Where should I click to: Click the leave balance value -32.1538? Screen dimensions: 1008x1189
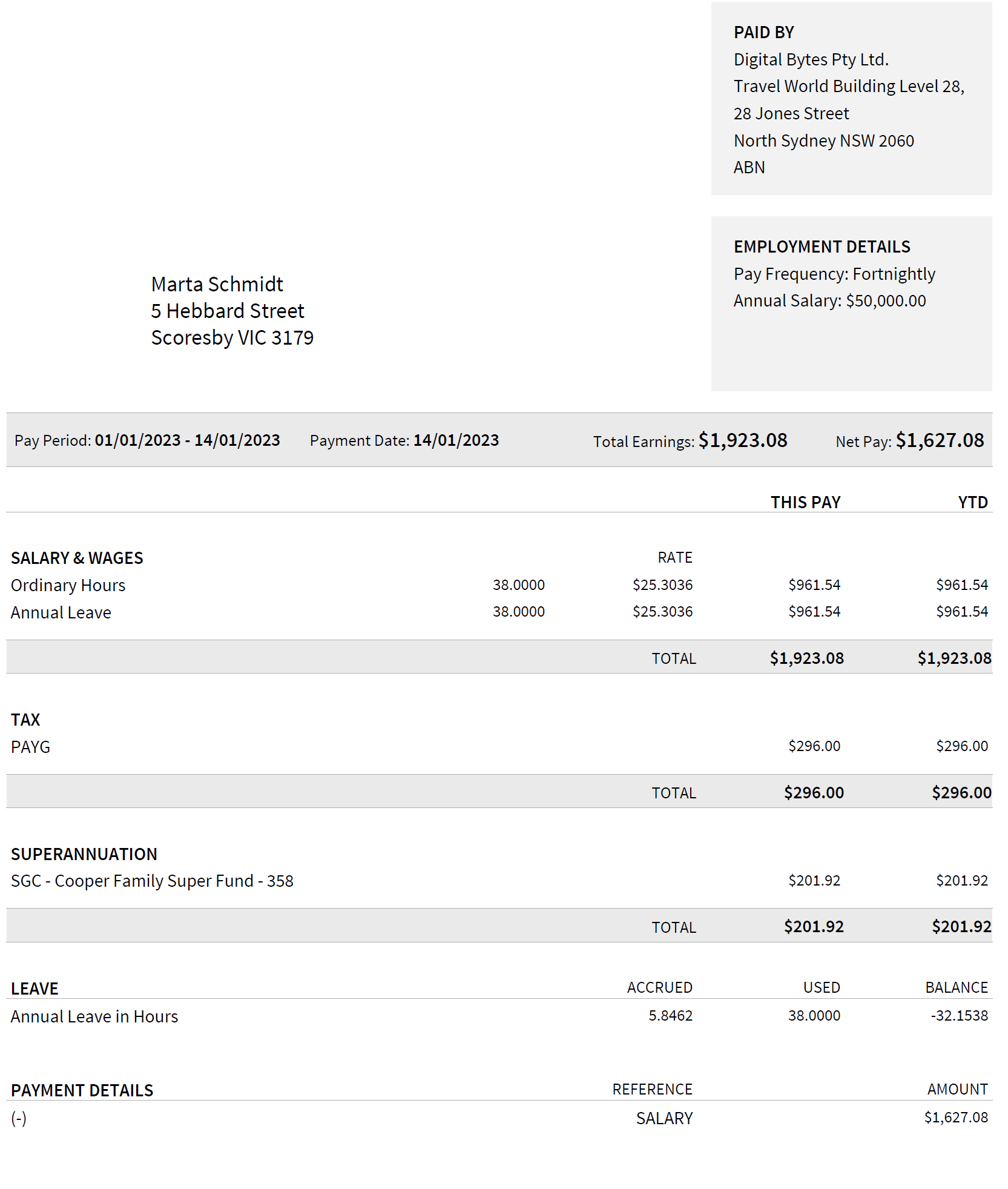coord(959,1016)
